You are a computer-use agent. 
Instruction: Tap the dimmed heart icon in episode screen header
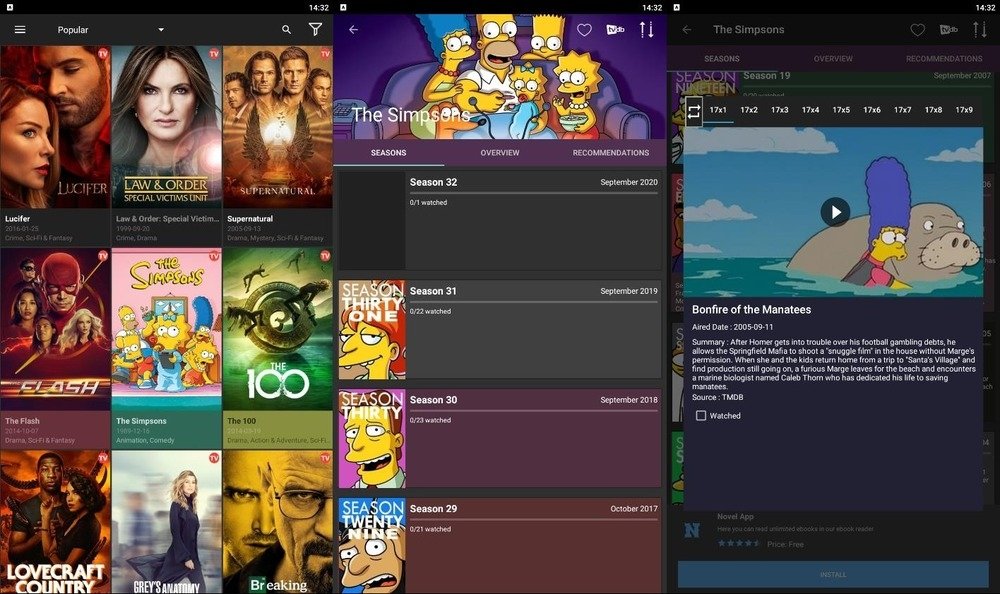[918, 29]
